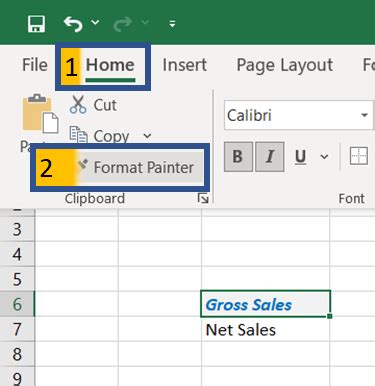Open the File tab
This screenshot has width=375, height=386.
click(35, 65)
